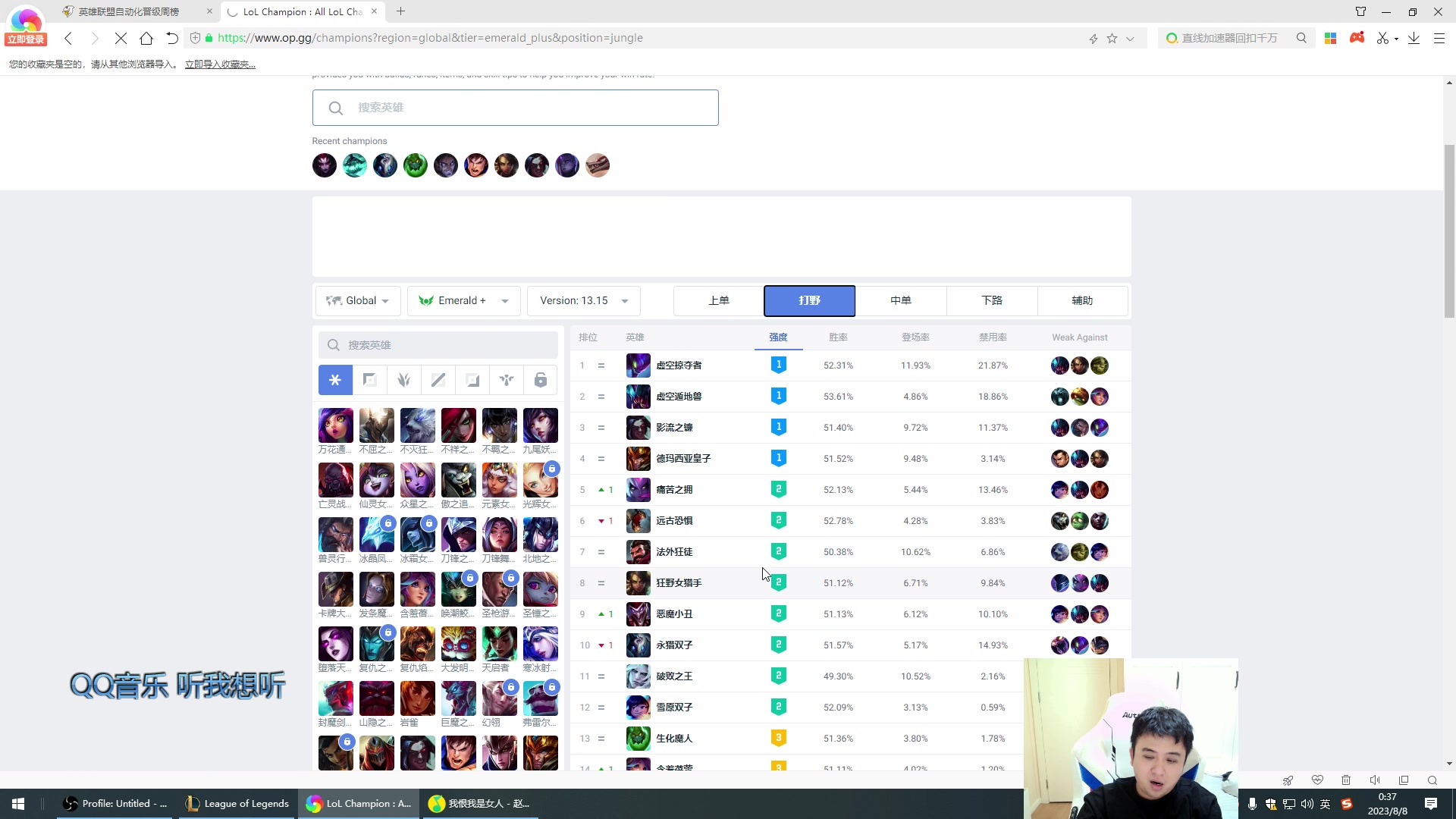The image size is (1456, 819).
Task: Click the browser status bar zoom magnifier
Action: [x=1432, y=780]
